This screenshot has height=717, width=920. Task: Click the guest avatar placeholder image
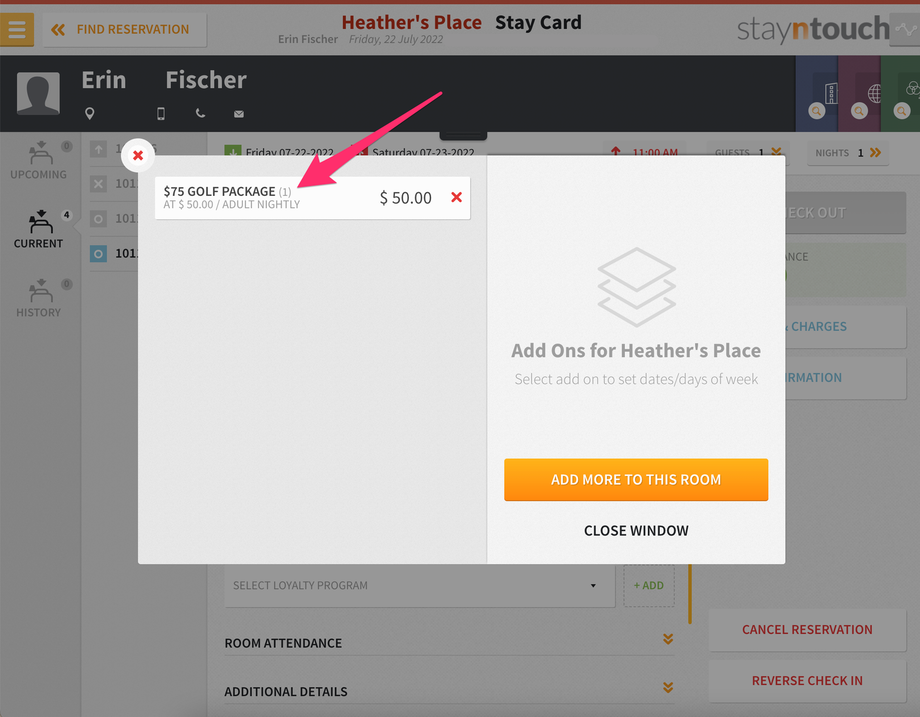[38, 93]
